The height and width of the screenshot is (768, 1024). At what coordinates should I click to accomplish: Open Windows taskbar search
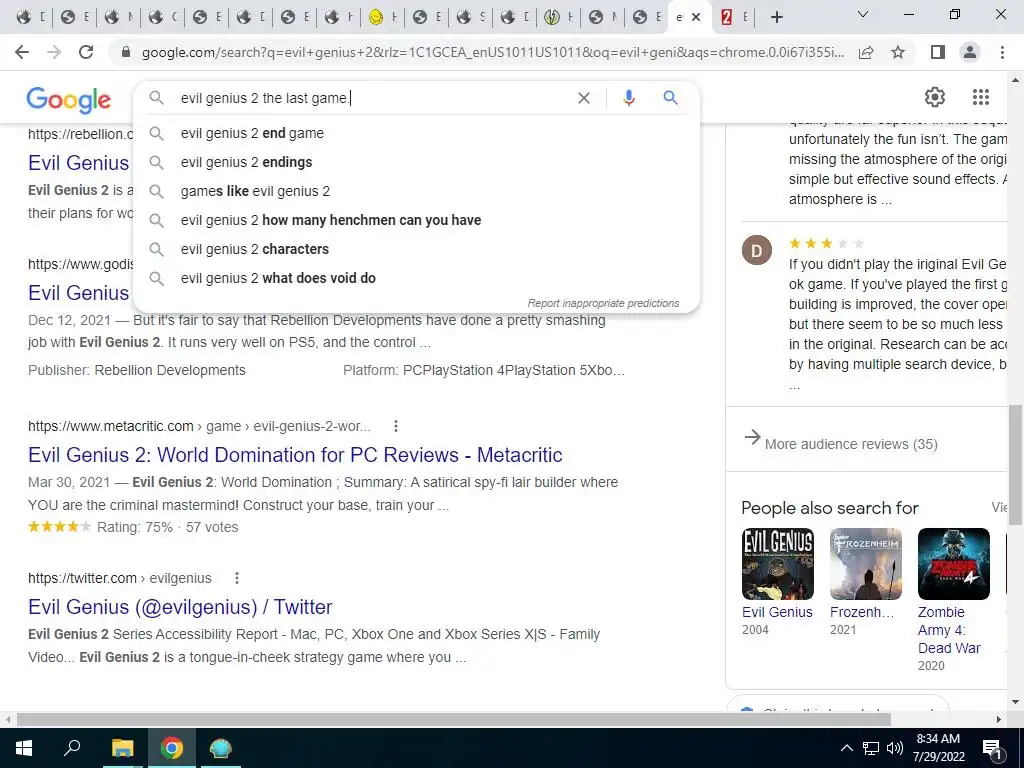tap(72, 748)
